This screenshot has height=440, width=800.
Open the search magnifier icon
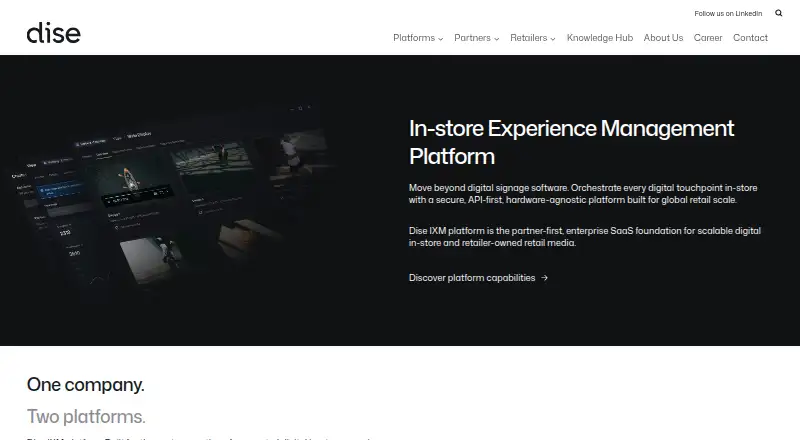pos(779,13)
